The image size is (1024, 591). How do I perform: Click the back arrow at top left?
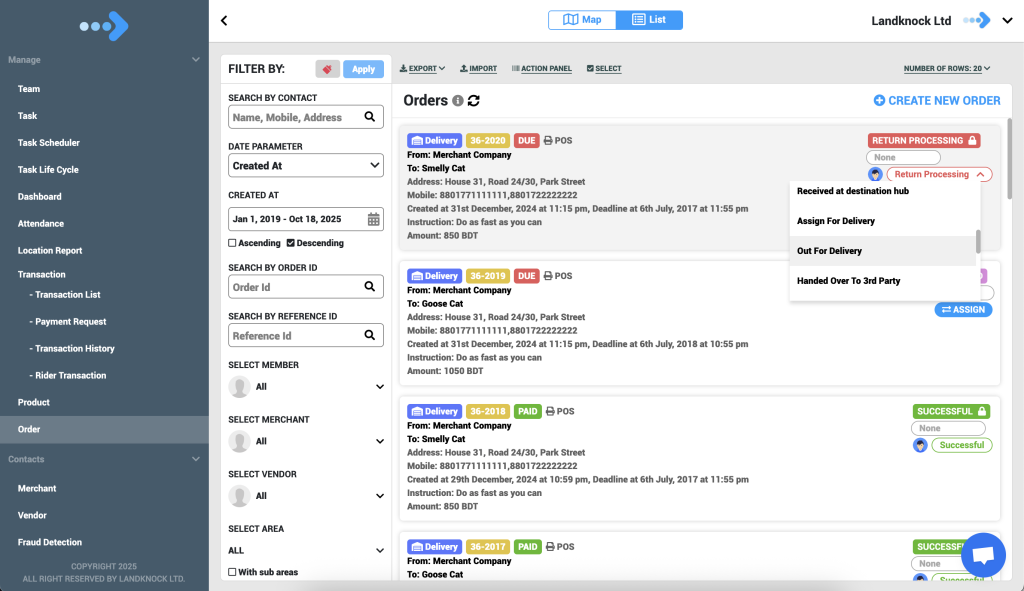tap(224, 20)
